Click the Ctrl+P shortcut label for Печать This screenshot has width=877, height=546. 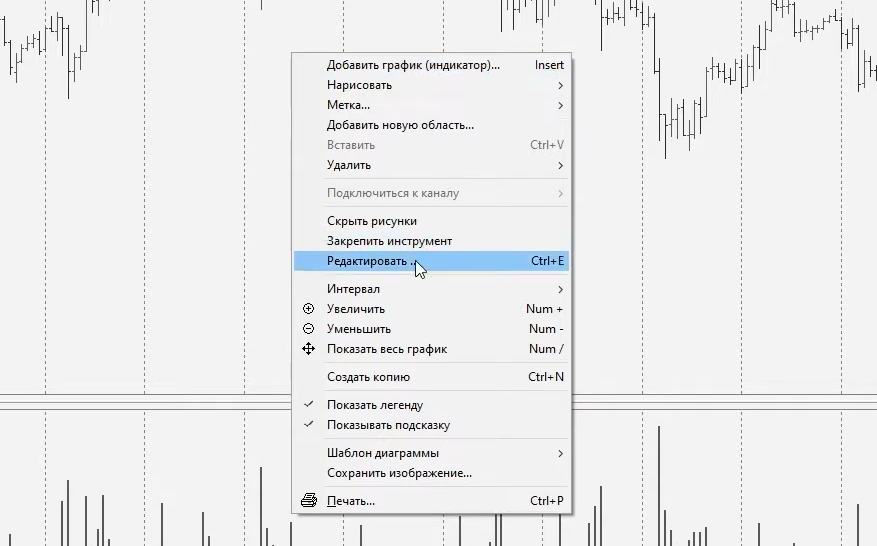click(546, 501)
